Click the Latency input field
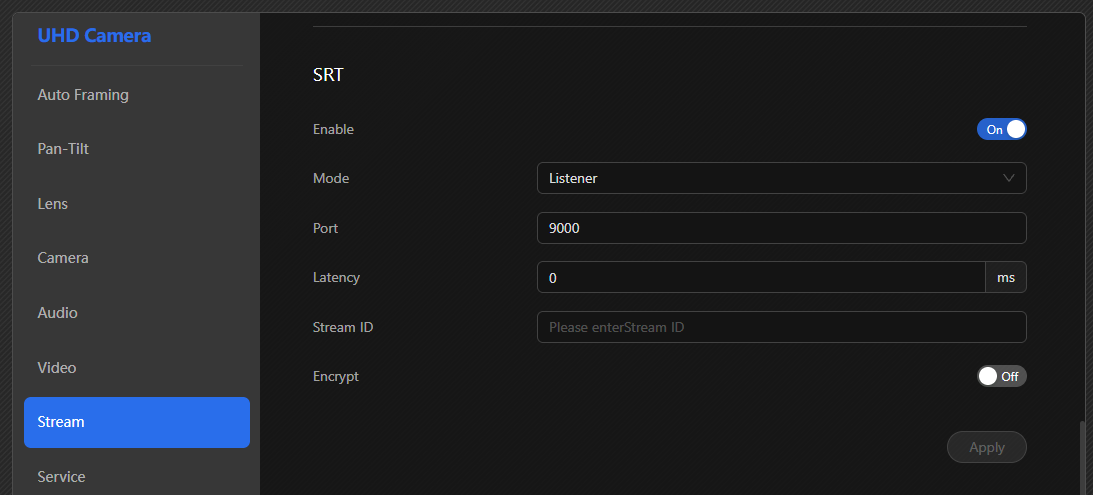This screenshot has height=495, width=1093. tap(761, 277)
